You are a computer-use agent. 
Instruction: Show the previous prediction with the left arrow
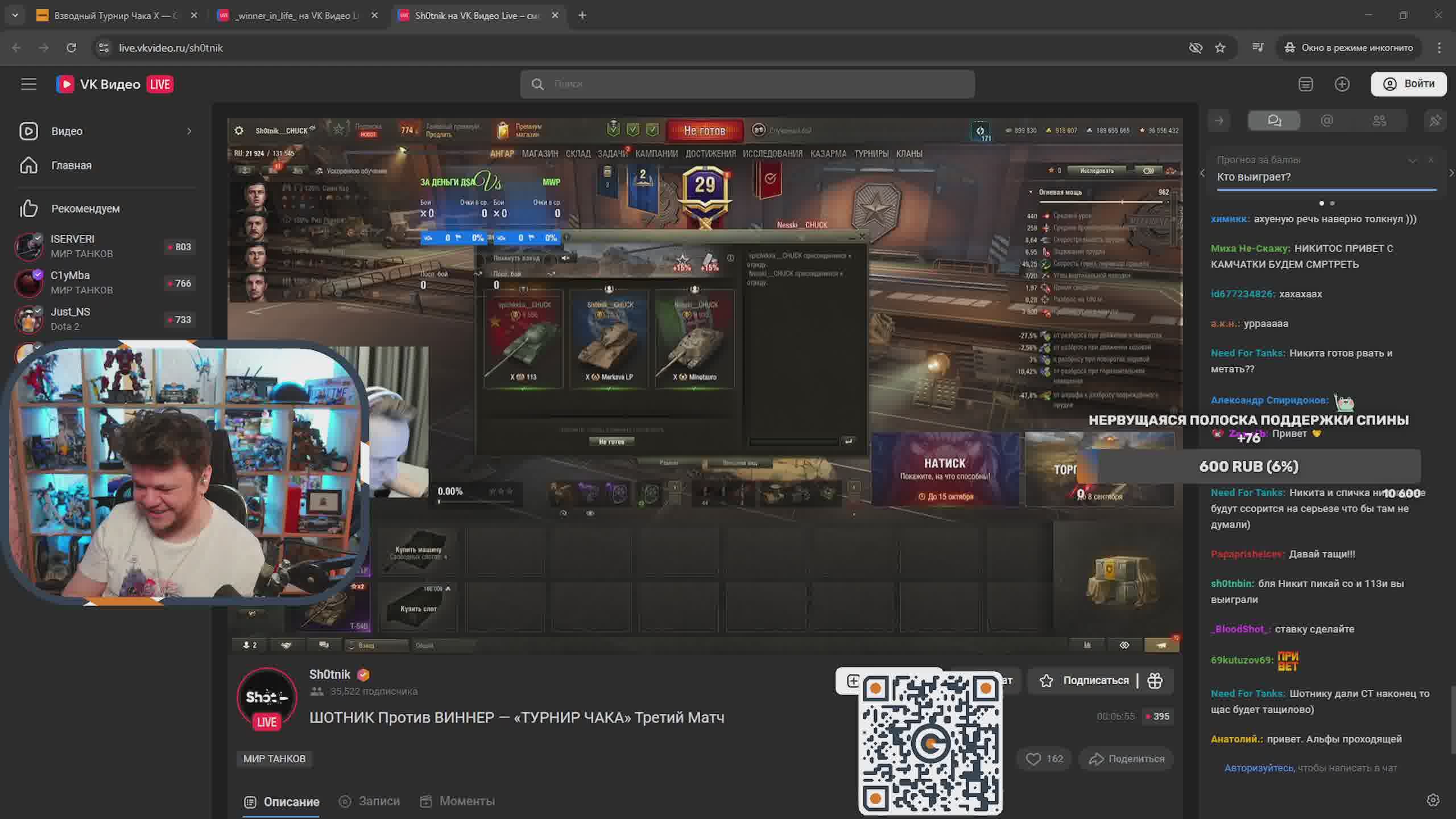[x=1202, y=173]
